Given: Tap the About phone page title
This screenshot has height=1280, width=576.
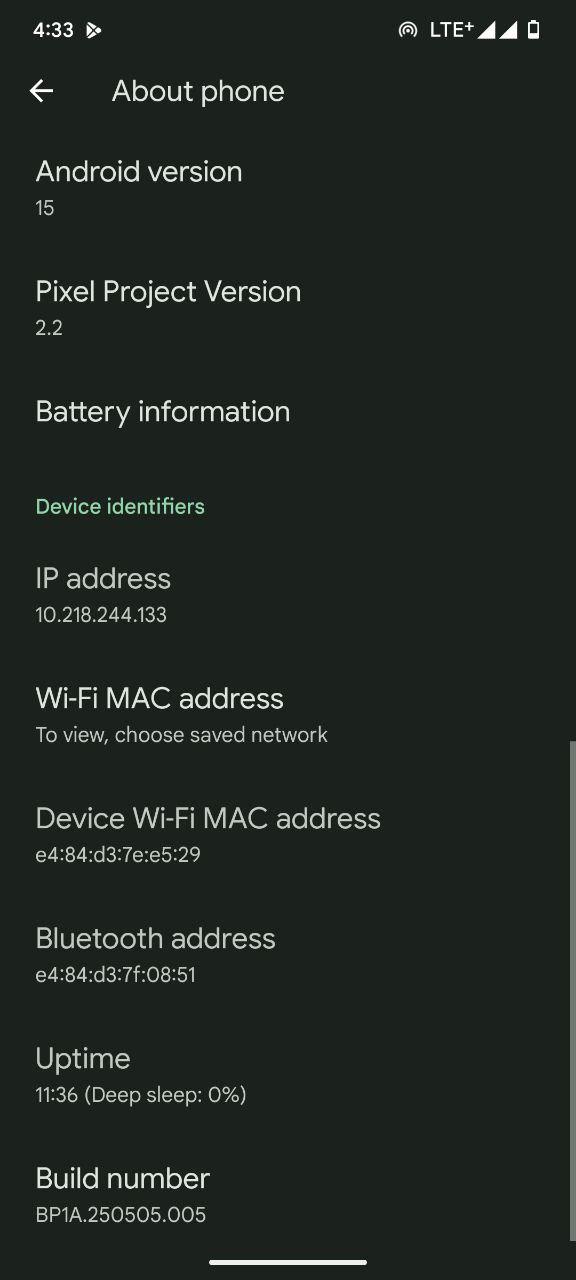Looking at the screenshot, I should click(198, 91).
